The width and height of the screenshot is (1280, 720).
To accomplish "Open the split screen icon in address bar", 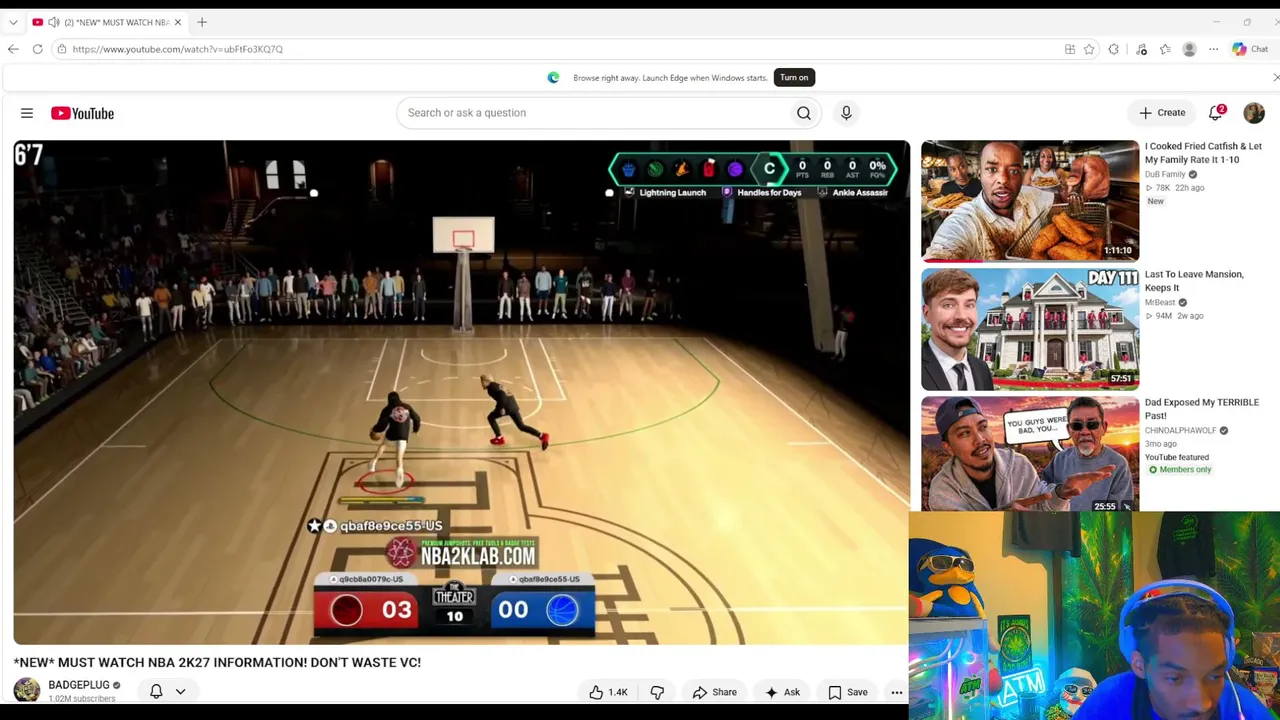I will [1070, 49].
